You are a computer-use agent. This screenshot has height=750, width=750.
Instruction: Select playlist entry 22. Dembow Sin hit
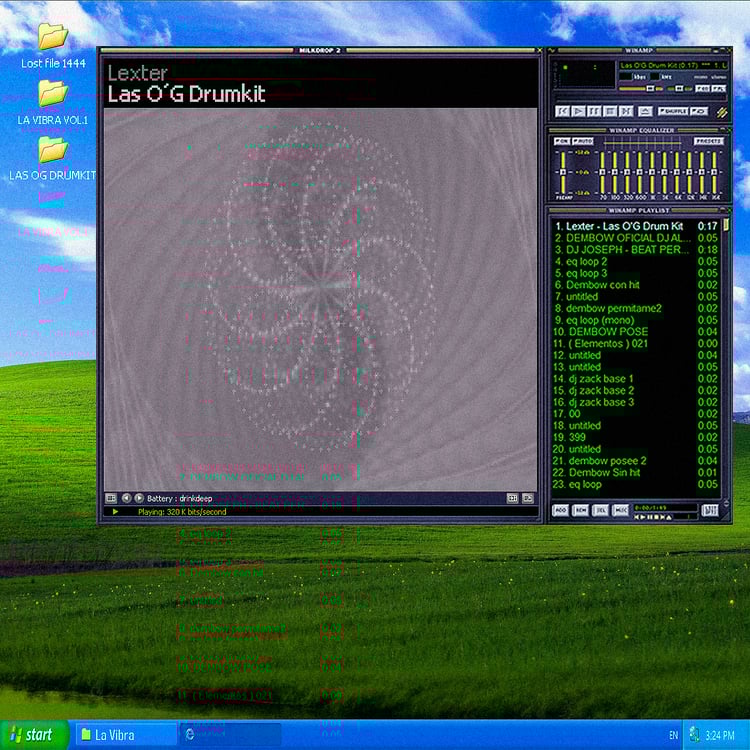(x=636, y=472)
